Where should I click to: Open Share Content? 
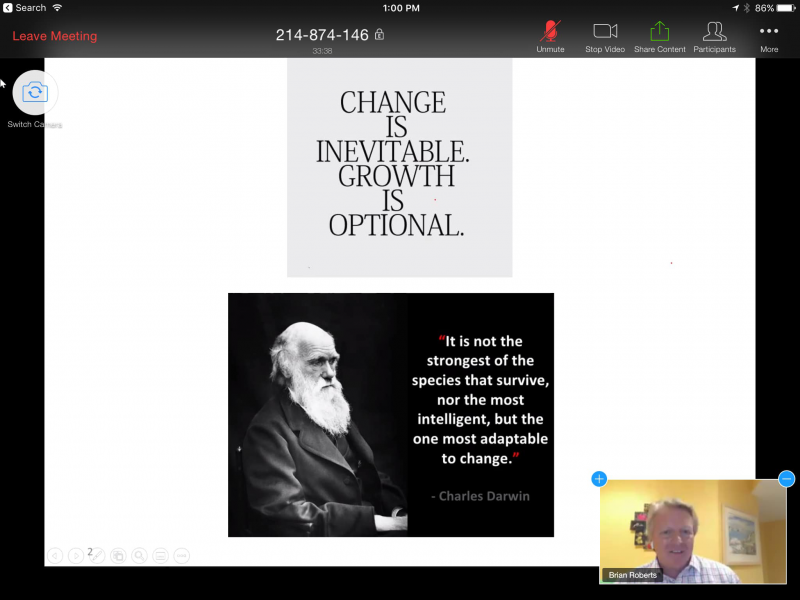click(660, 37)
